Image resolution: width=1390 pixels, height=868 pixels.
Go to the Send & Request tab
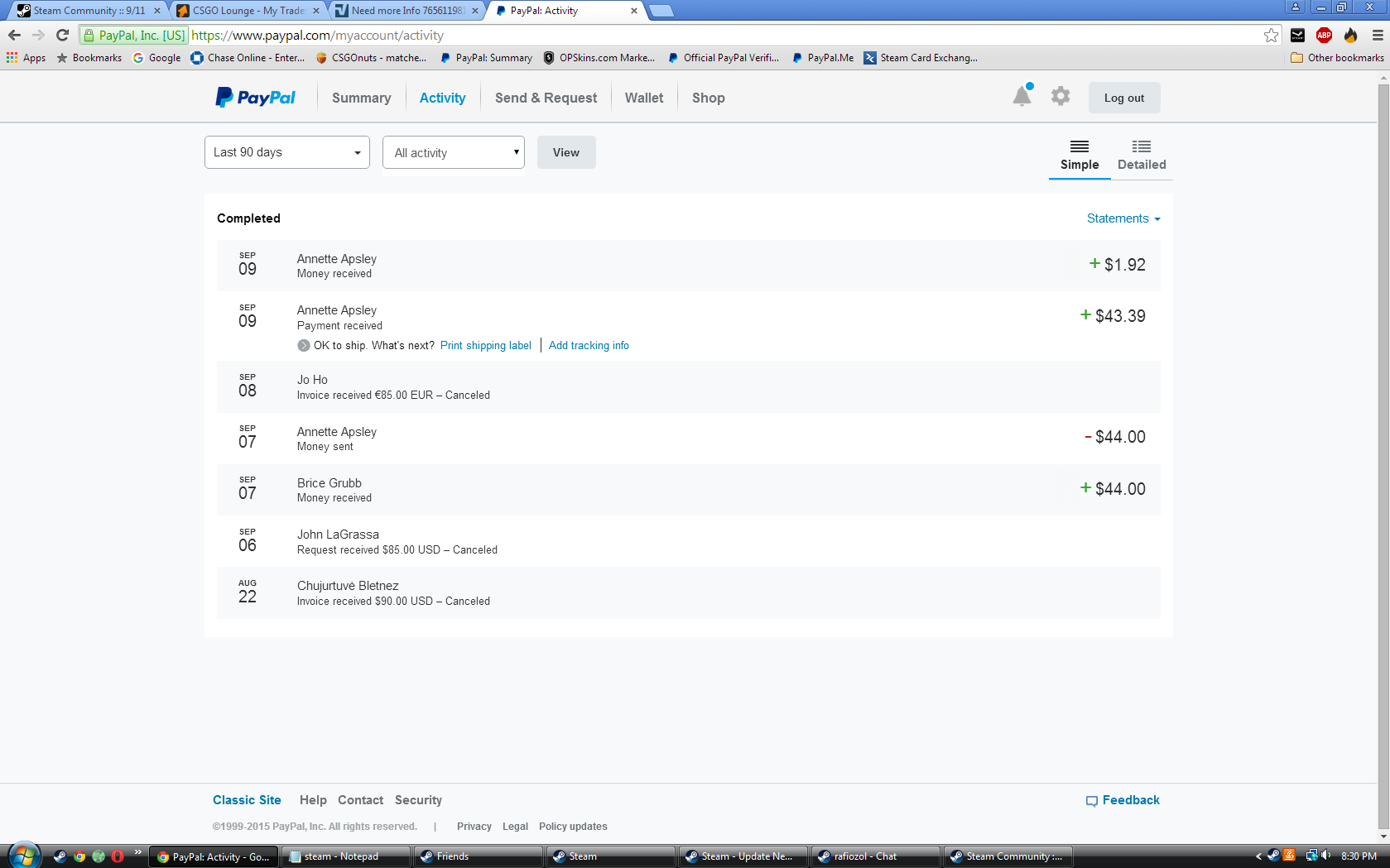point(546,98)
